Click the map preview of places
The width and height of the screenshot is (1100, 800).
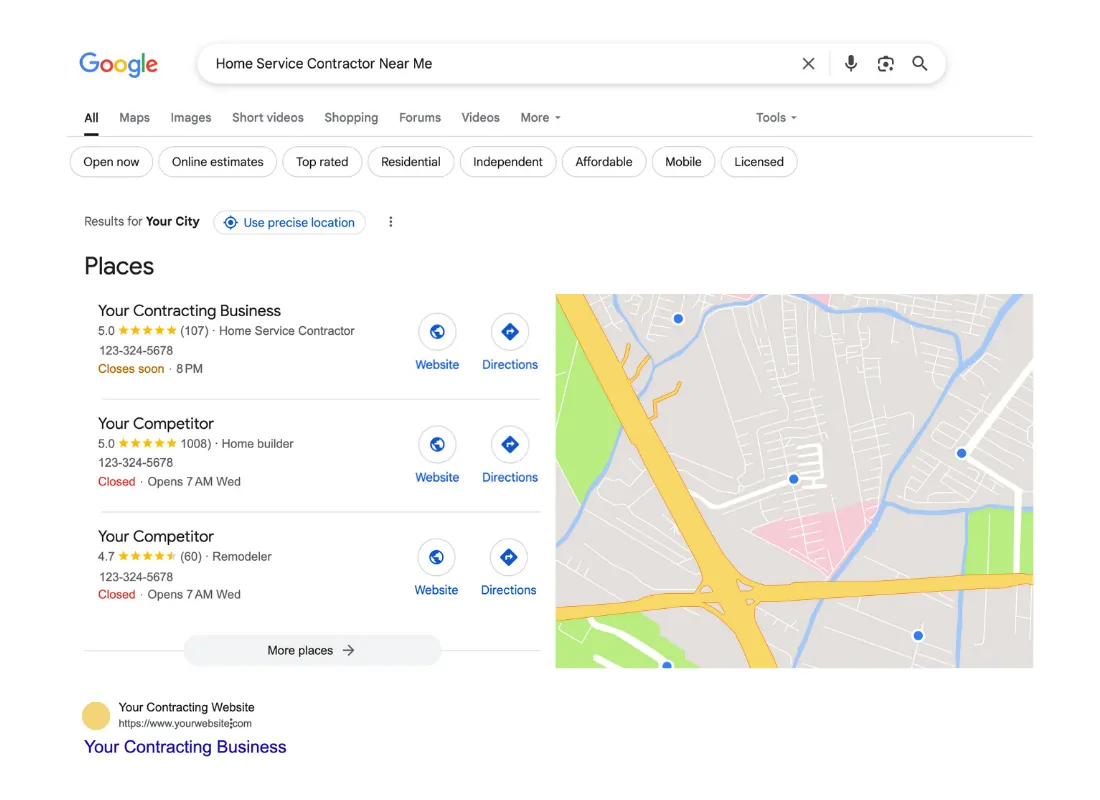(x=794, y=481)
